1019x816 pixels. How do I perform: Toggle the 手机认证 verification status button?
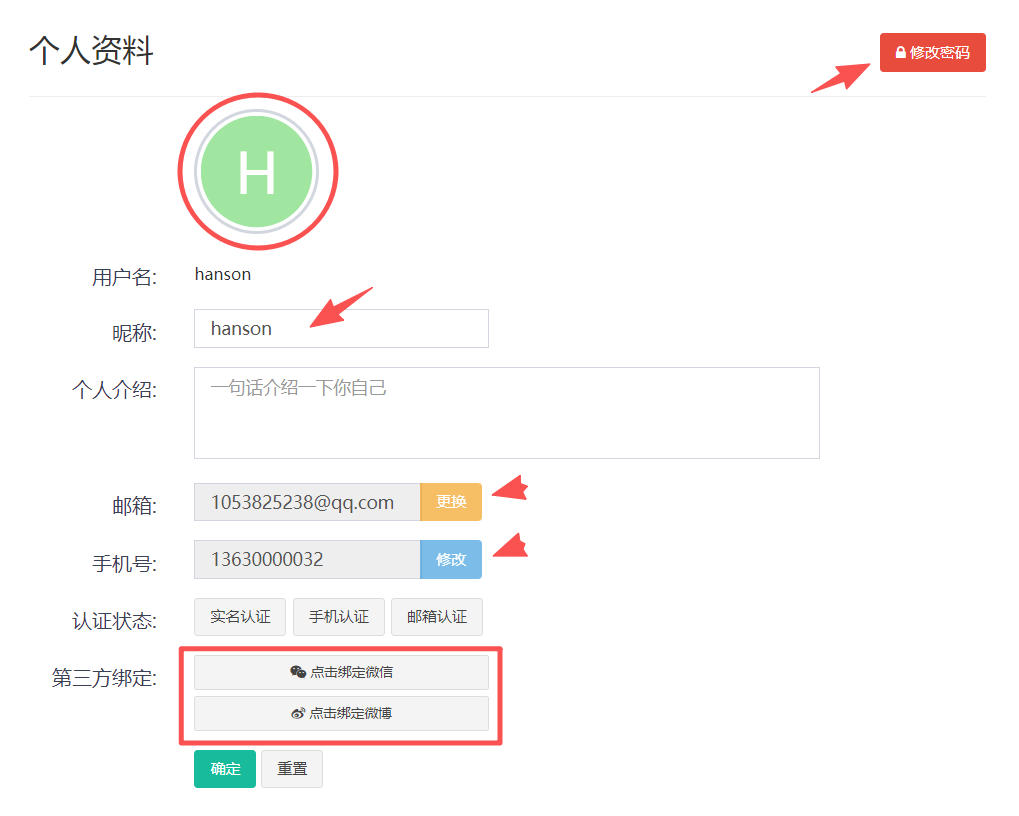click(x=339, y=617)
